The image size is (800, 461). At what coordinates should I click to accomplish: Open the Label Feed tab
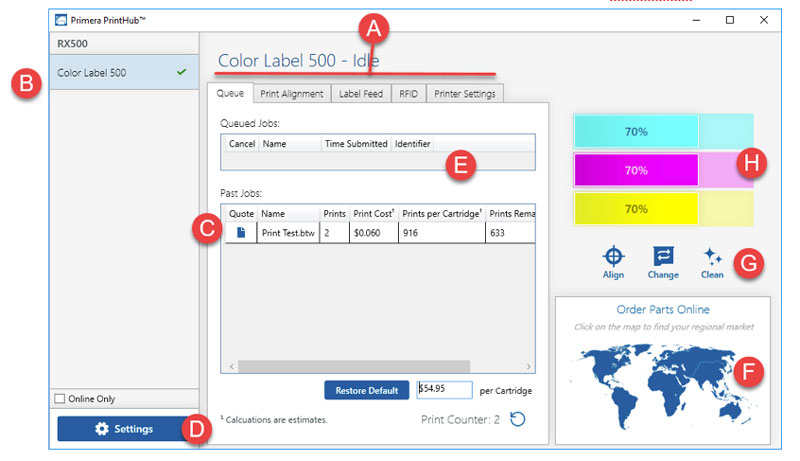tap(361, 94)
